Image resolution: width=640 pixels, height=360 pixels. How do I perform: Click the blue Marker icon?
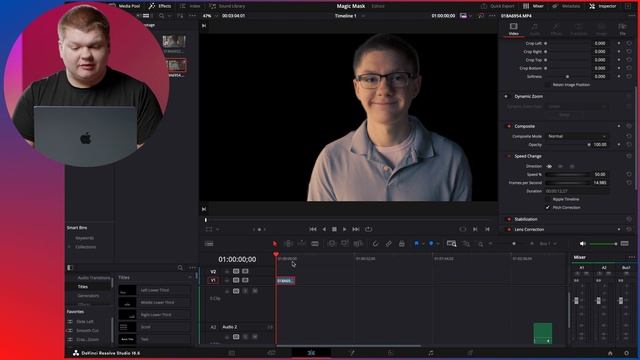[431, 244]
